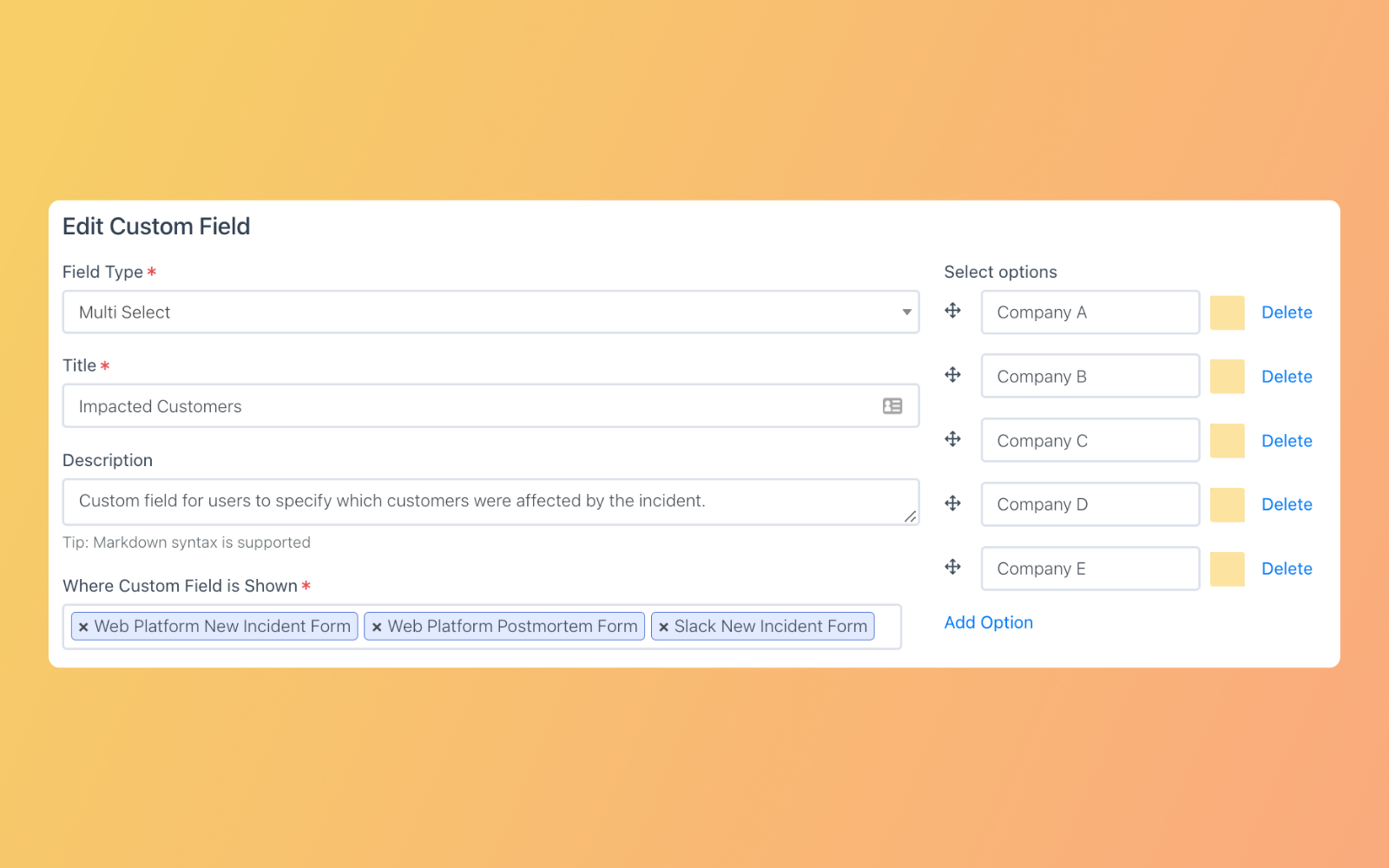Click Add Option to create a new choice
The width and height of the screenshot is (1389, 868).
coord(989,621)
